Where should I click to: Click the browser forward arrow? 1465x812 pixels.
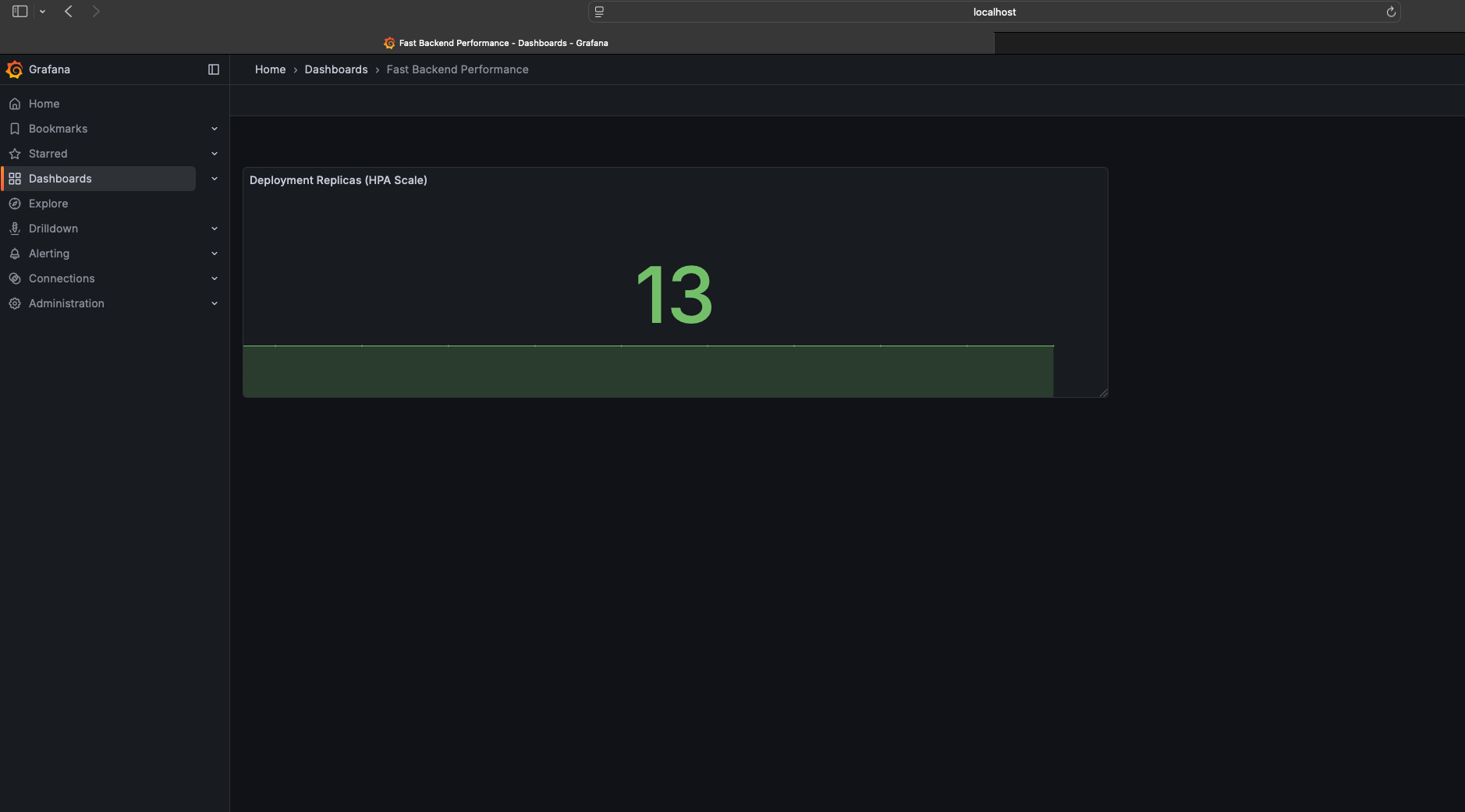coord(96,12)
